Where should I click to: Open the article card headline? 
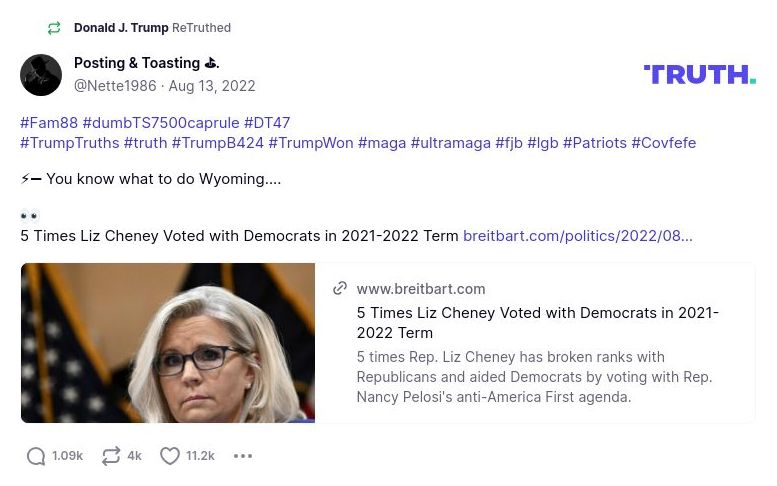(x=537, y=322)
